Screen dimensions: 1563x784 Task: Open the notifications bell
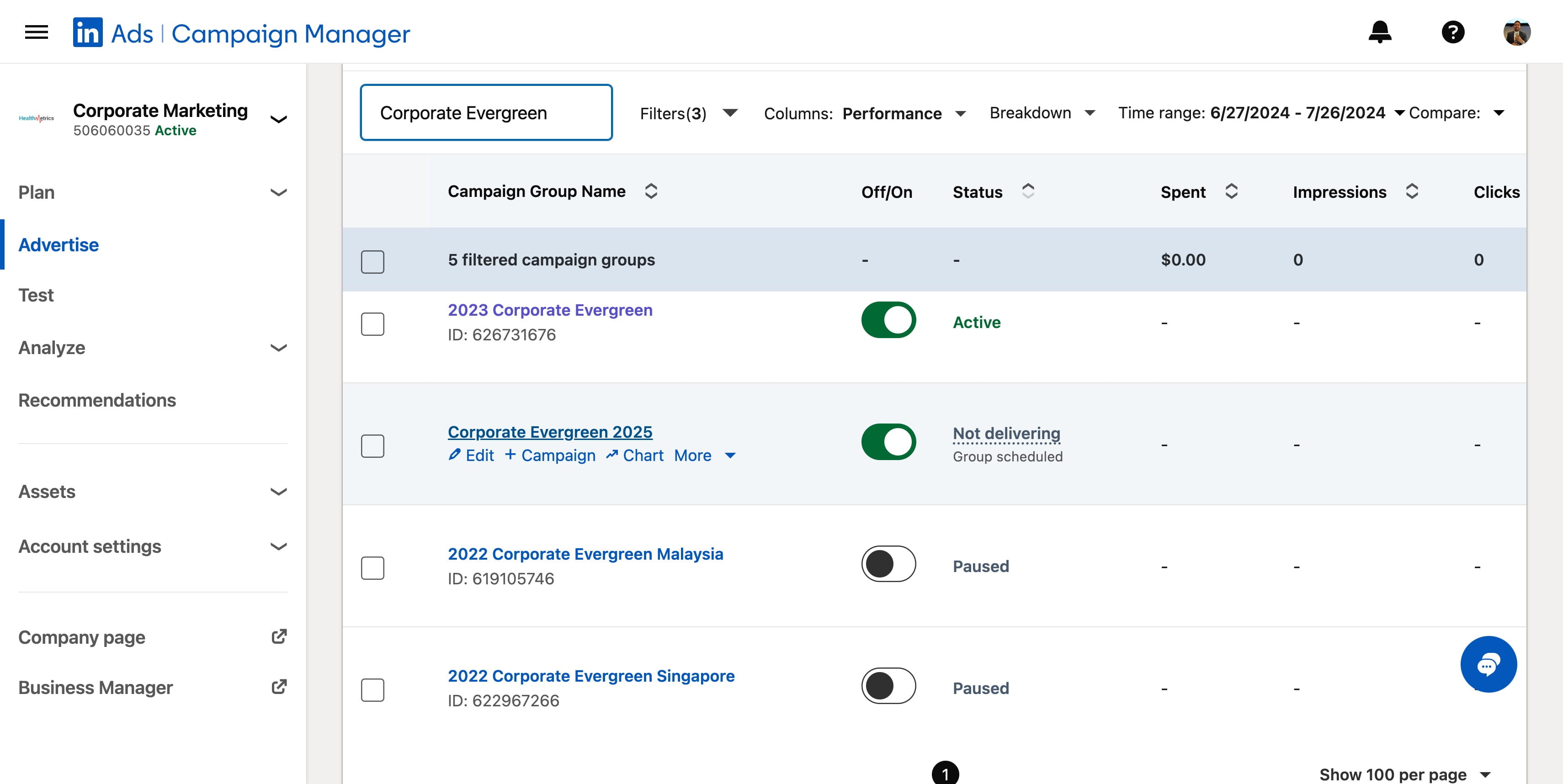[1380, 32]
